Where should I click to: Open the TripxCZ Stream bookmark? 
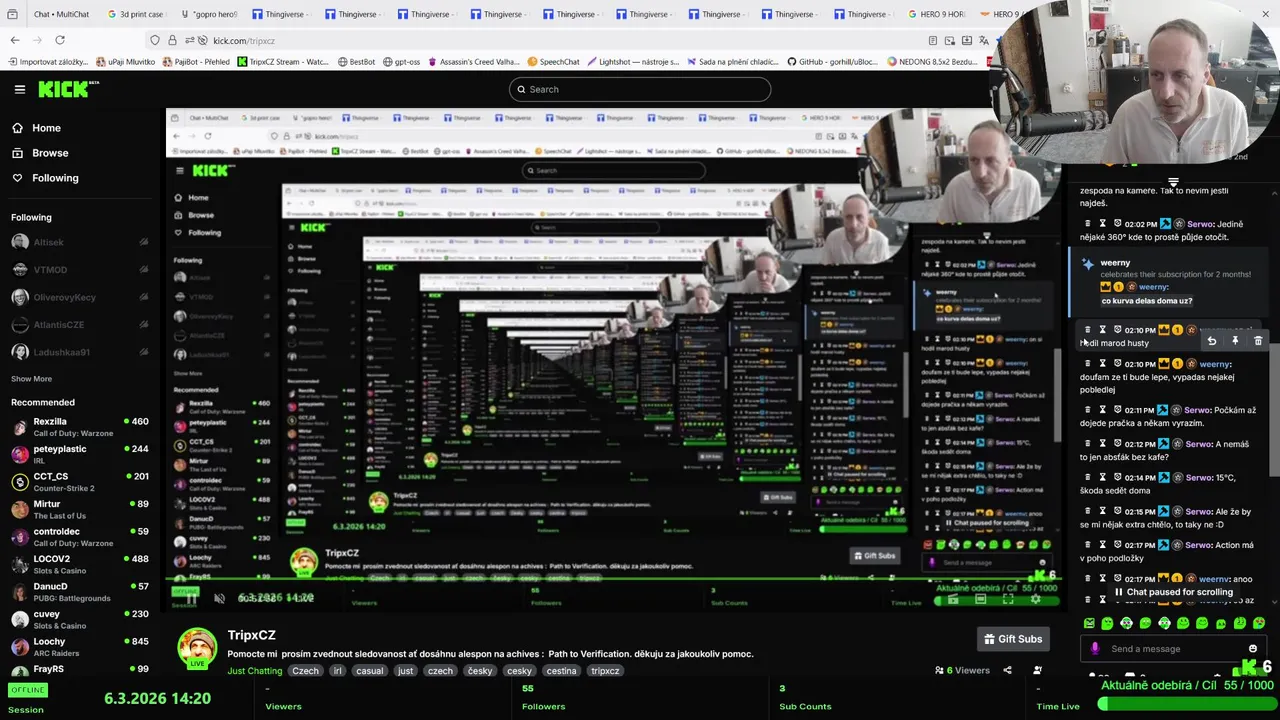click(282, 62)
